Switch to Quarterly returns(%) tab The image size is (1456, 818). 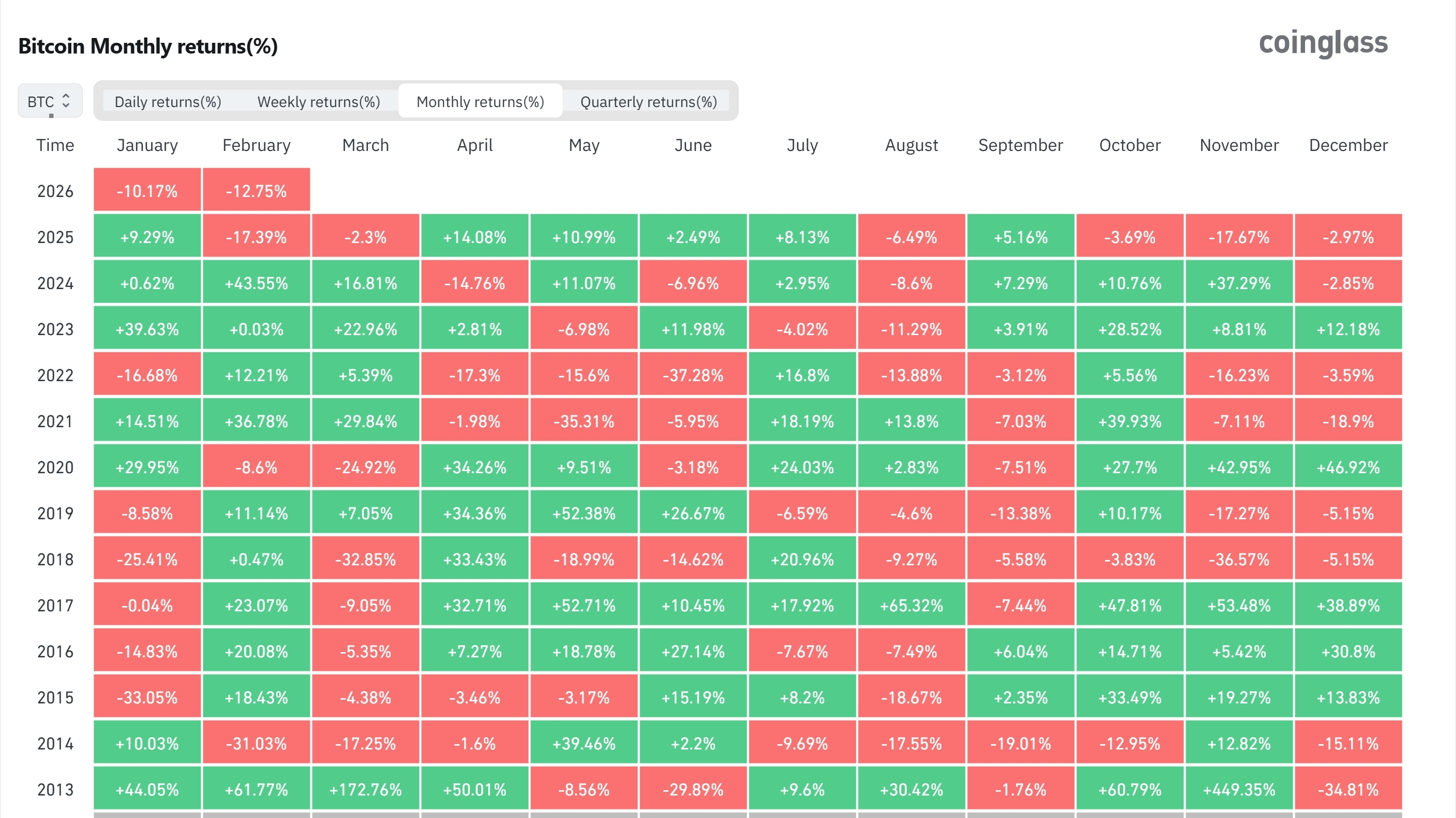[x=648, y=102]
